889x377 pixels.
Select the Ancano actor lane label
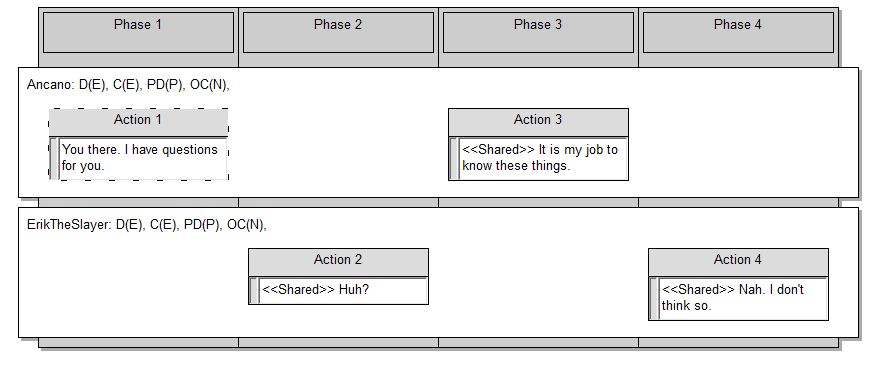[128, 85]
